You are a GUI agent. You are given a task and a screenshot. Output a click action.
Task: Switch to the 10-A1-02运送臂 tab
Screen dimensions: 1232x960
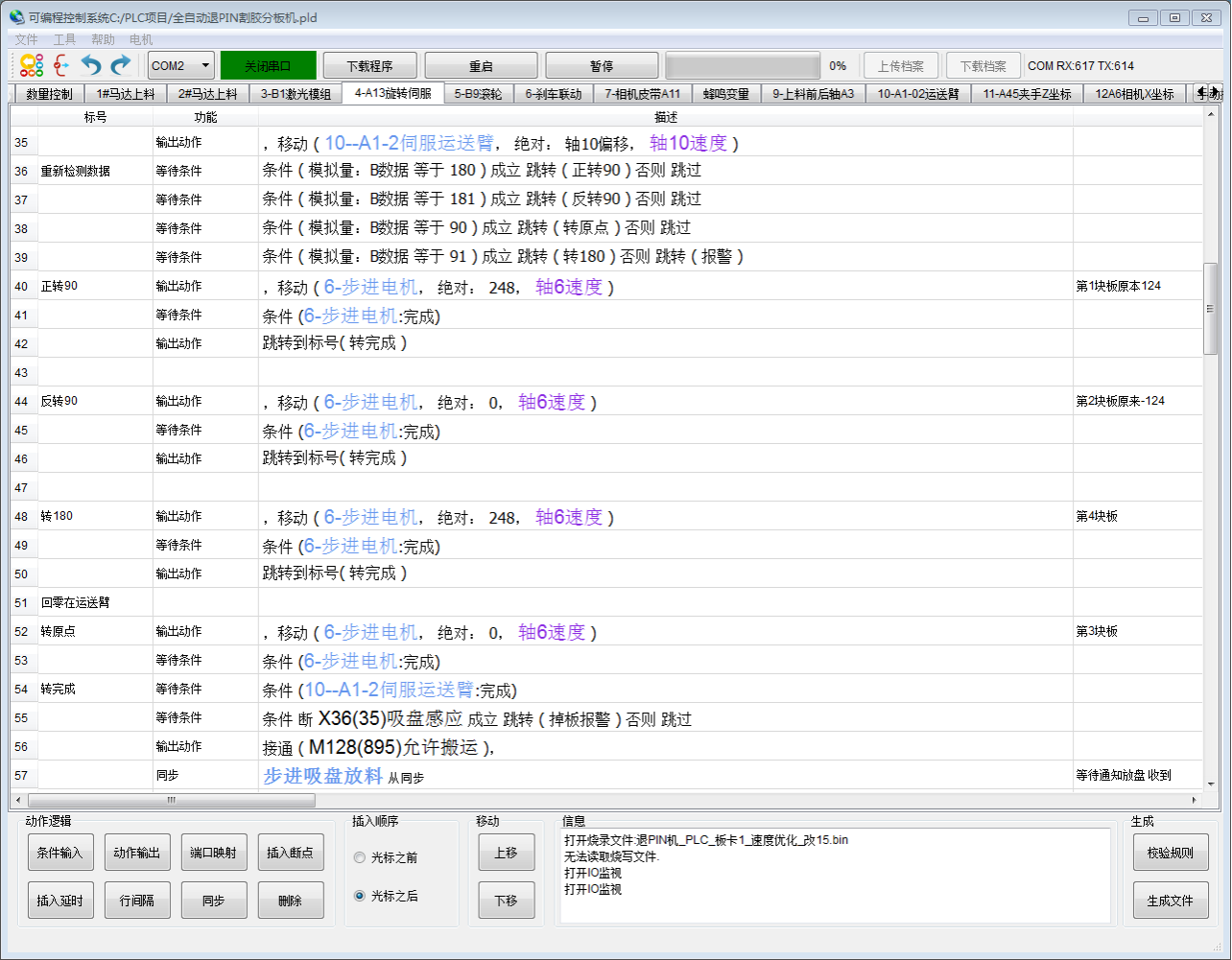coord(918,94)
